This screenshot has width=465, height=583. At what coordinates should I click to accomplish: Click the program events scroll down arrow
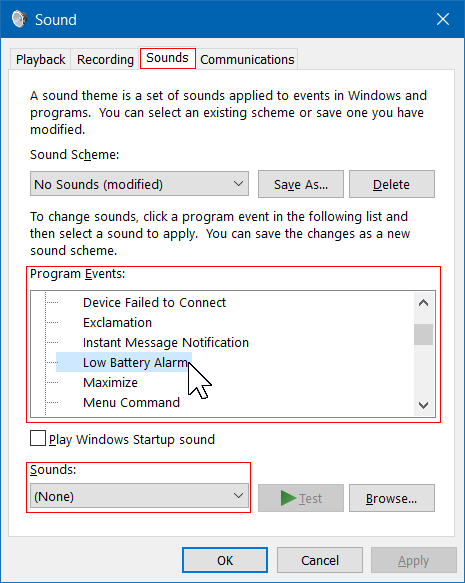[x=423, y=405]
